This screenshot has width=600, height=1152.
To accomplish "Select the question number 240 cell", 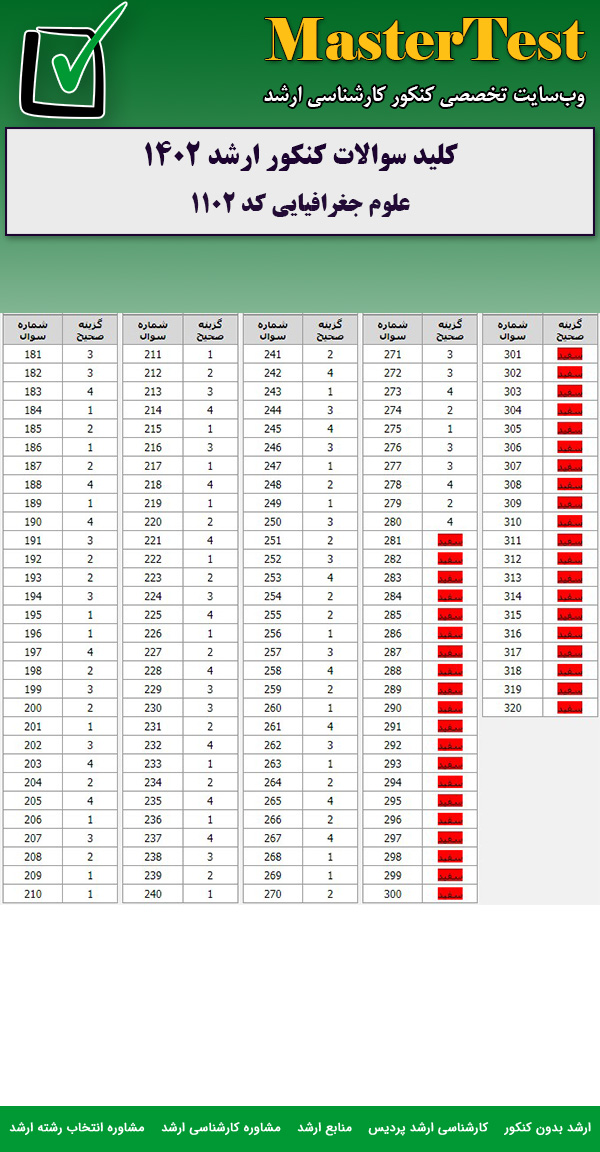I will [x=152, y=893].
